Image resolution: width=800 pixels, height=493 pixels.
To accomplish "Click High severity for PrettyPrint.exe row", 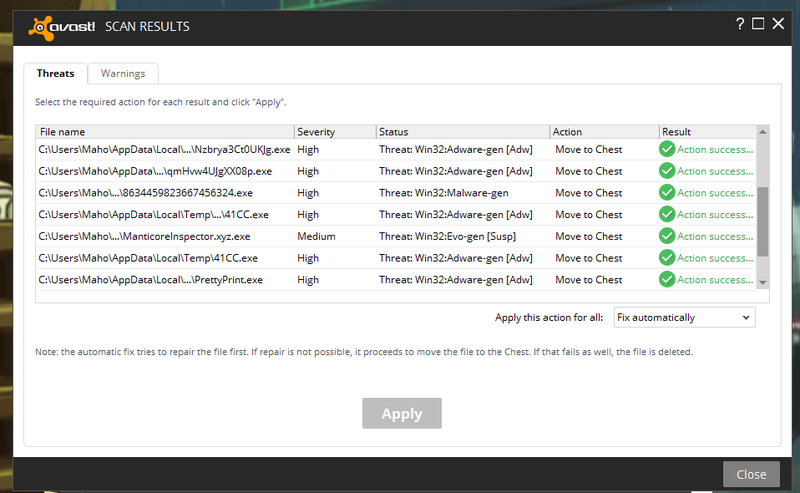I will (x=308, y=280).
